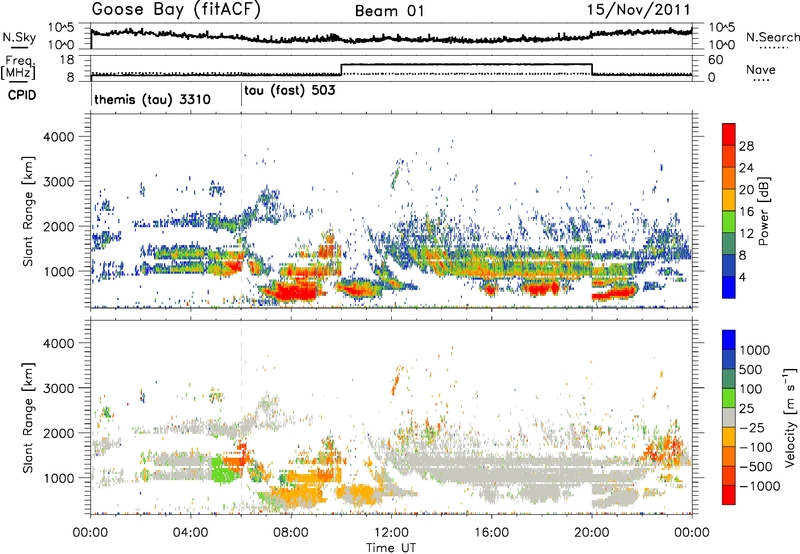Click the "04:00" time axis label

(x=191, y=533)
